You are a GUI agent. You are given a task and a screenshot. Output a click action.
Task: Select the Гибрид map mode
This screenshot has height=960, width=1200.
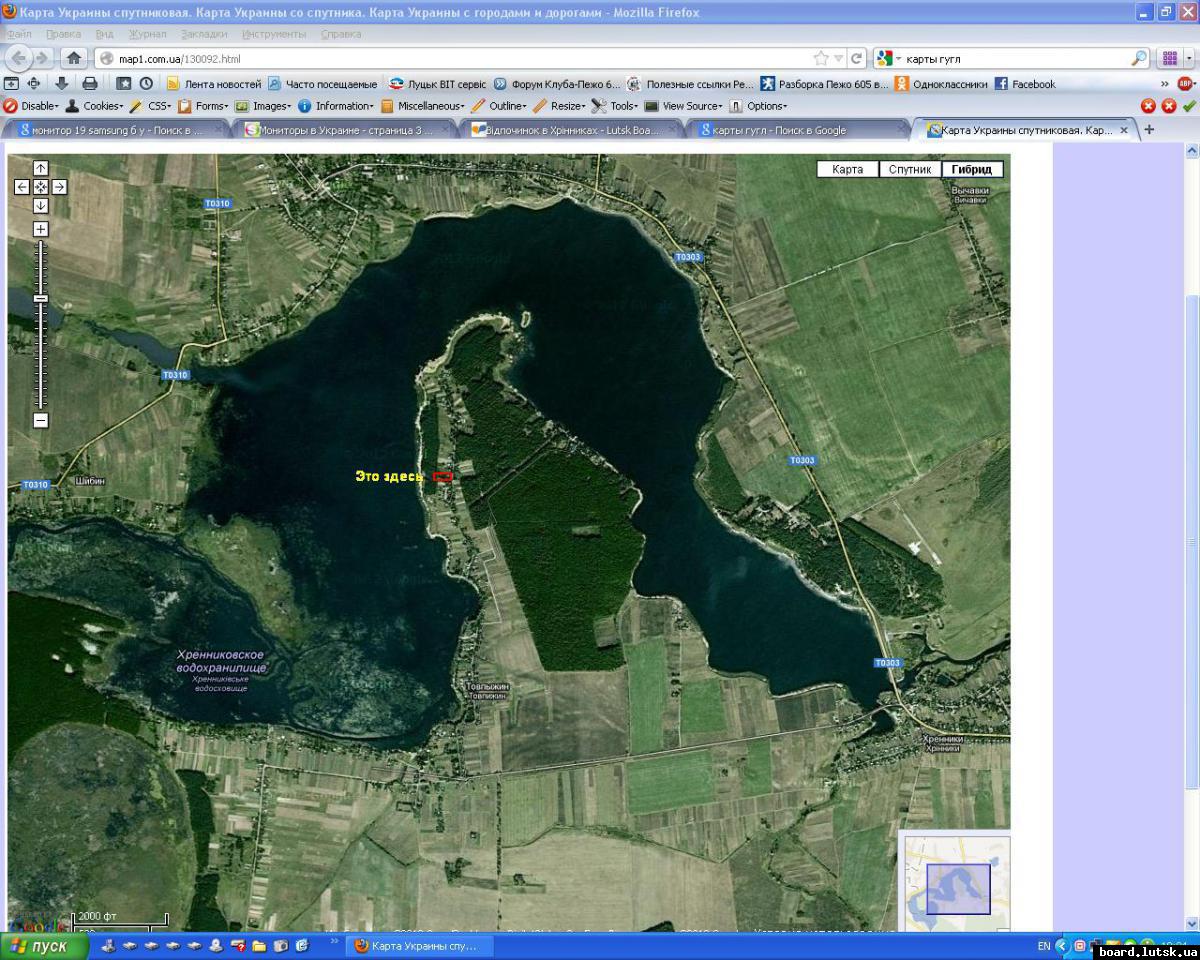coord(971,169)
